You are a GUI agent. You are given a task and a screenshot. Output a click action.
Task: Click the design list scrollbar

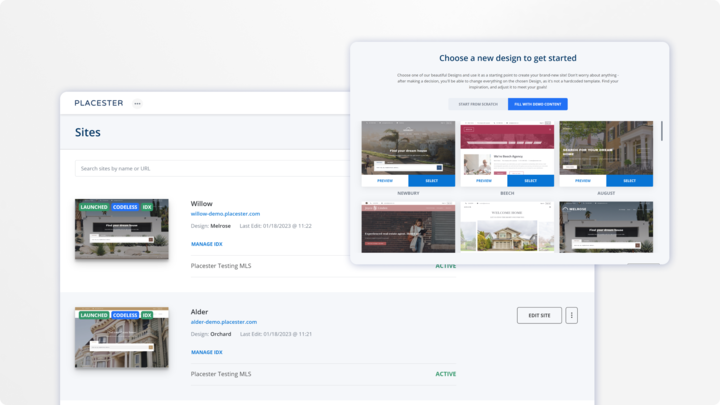coord(661,133)
